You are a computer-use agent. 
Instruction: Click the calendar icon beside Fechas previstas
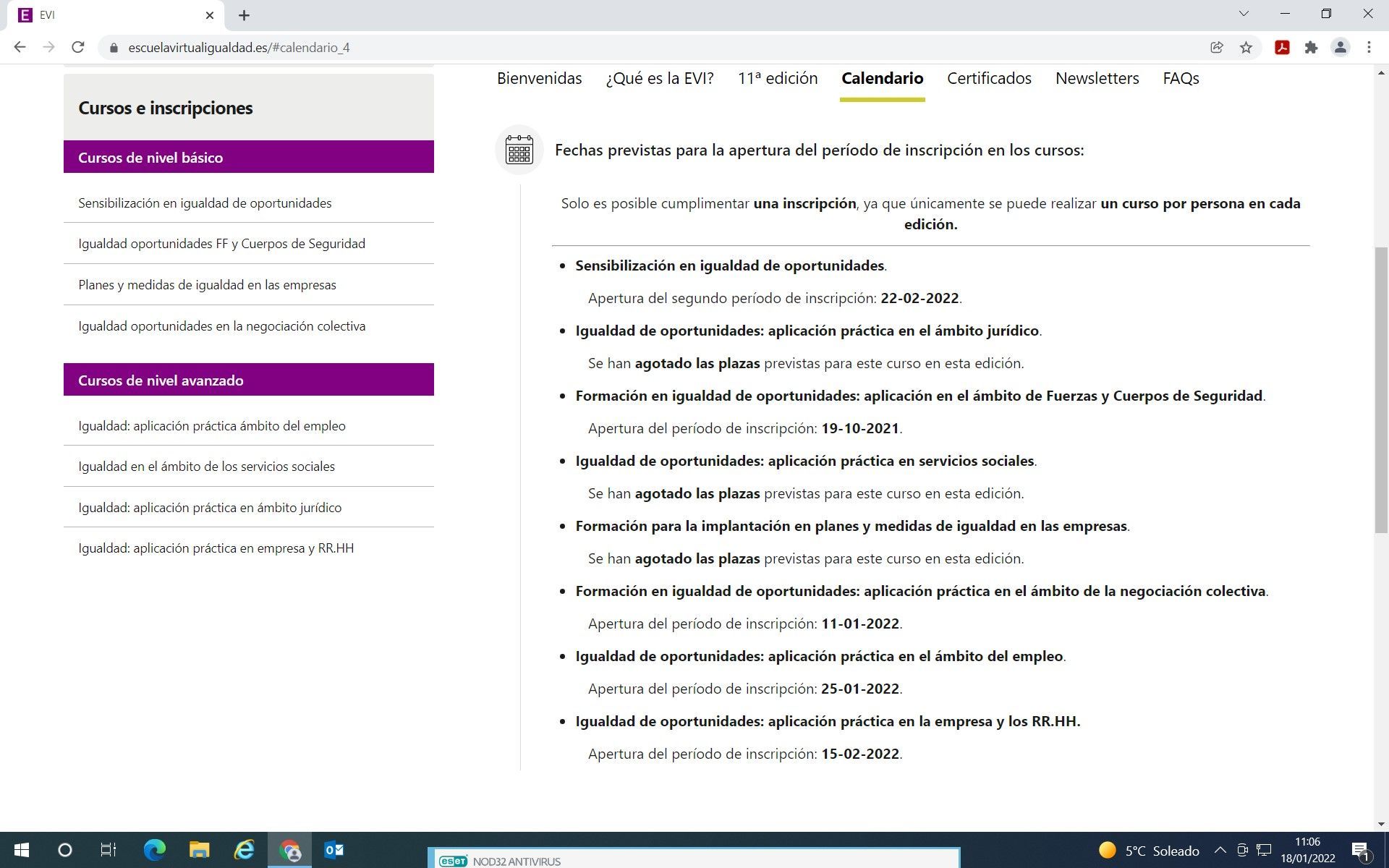pyautogui.click(x=519, y=150)
